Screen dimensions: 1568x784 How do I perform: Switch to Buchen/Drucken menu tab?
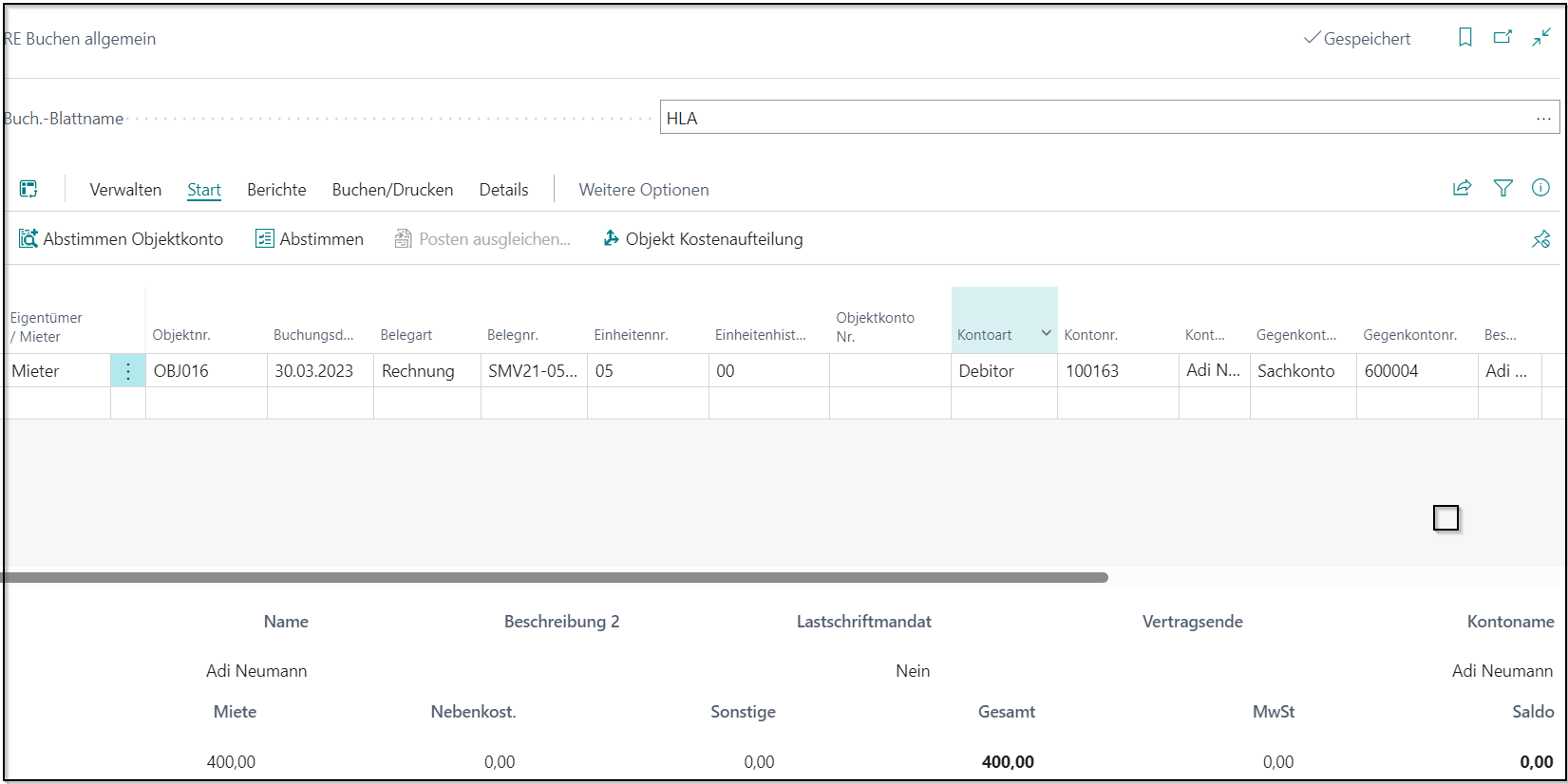tap(392, 190)
